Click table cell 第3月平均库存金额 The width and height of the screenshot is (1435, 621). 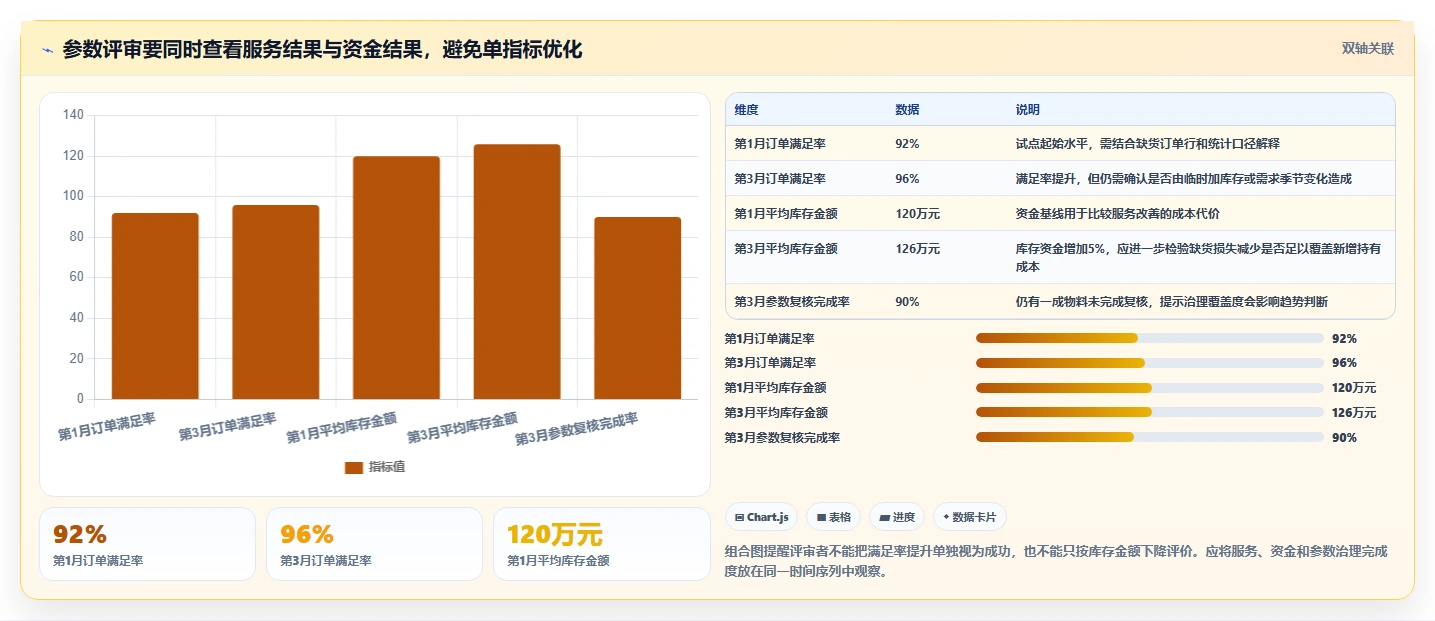click(x=786, y=249)
